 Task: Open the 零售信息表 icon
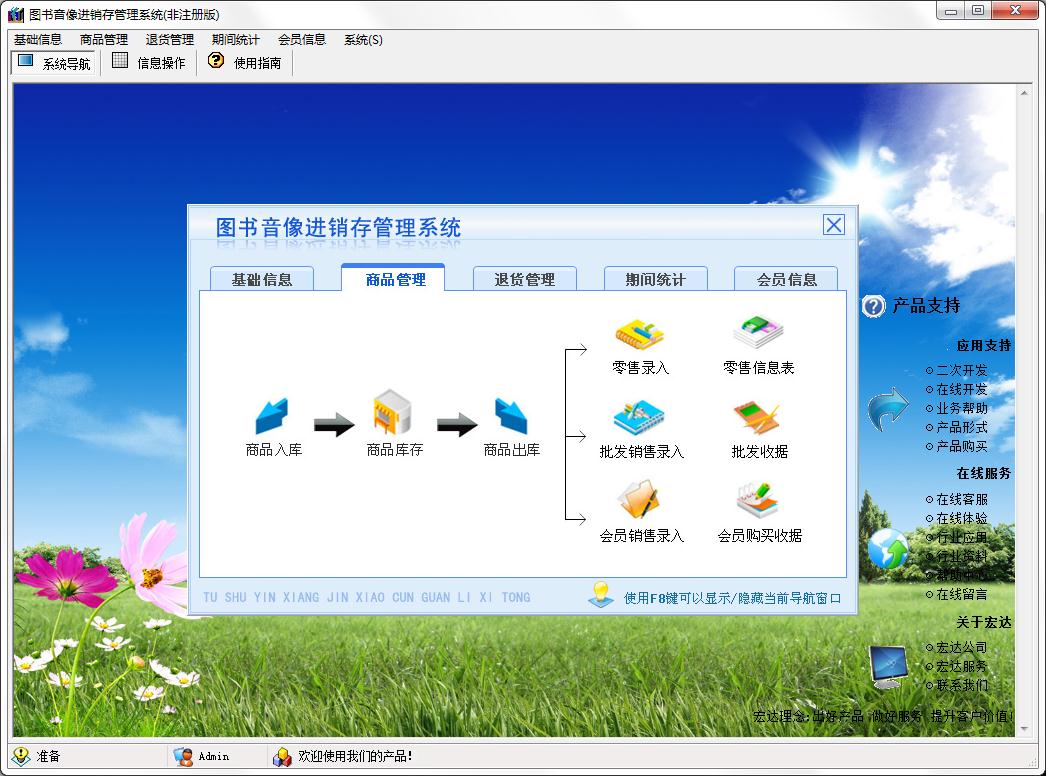758,332
